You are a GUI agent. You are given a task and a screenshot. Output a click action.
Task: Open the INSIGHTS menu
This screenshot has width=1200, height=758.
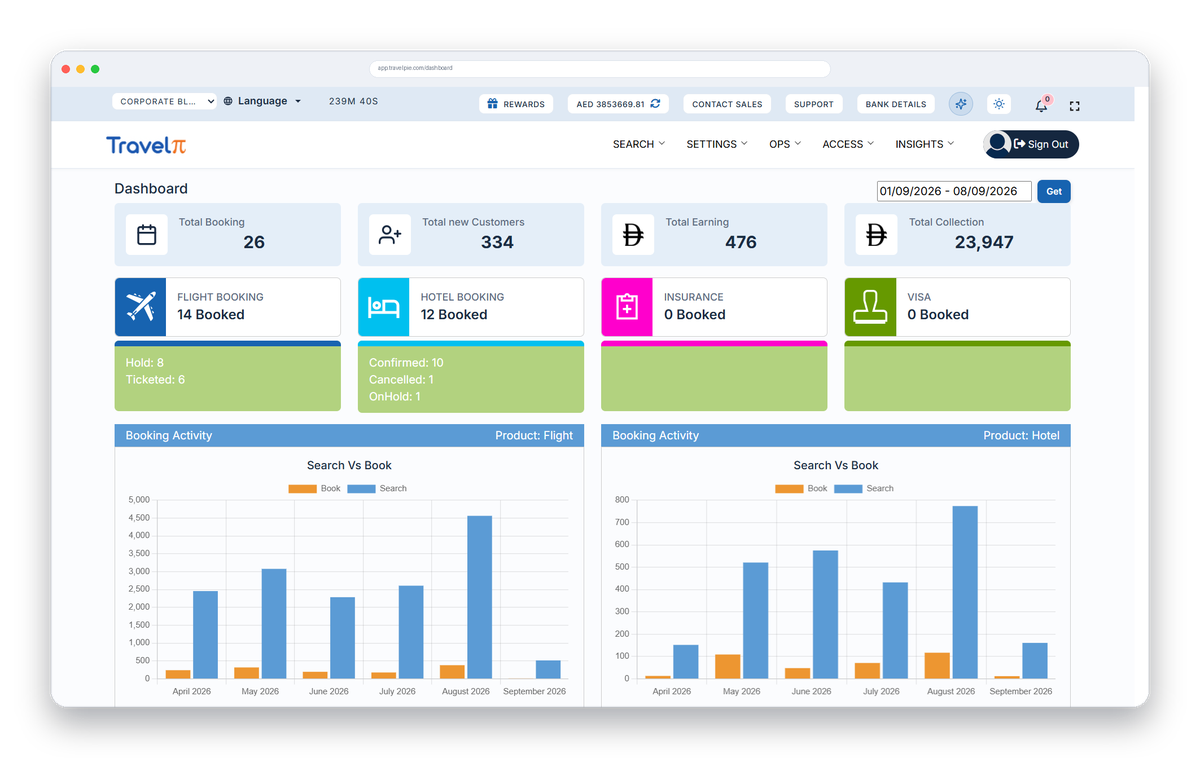pyautogui.click(x=925, y=144)
